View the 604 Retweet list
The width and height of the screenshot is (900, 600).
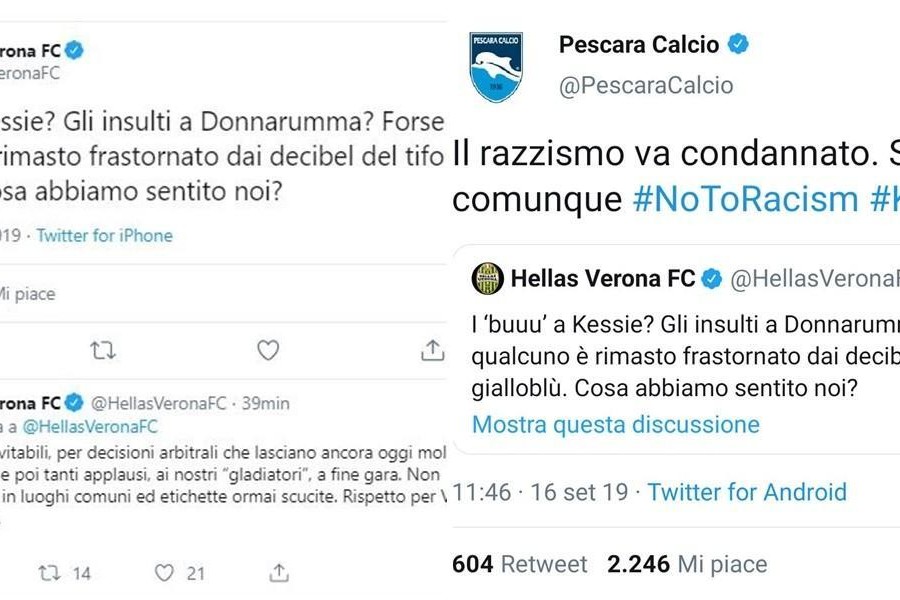click(519, 564)
